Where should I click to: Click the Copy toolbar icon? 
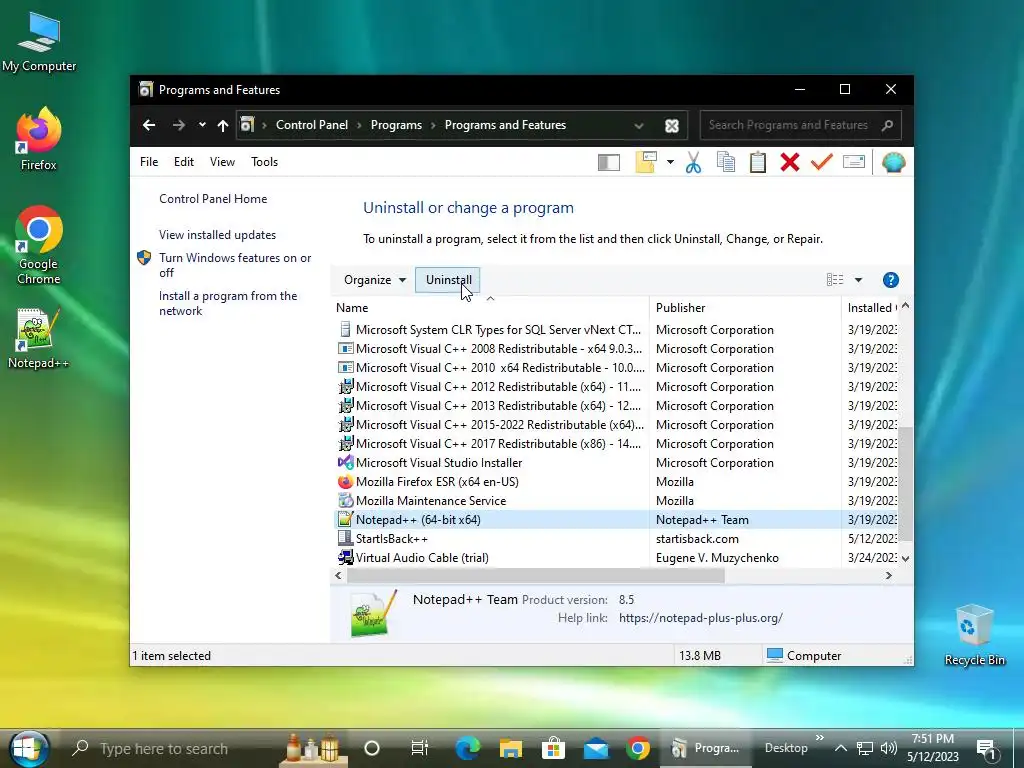pos(726,162)
